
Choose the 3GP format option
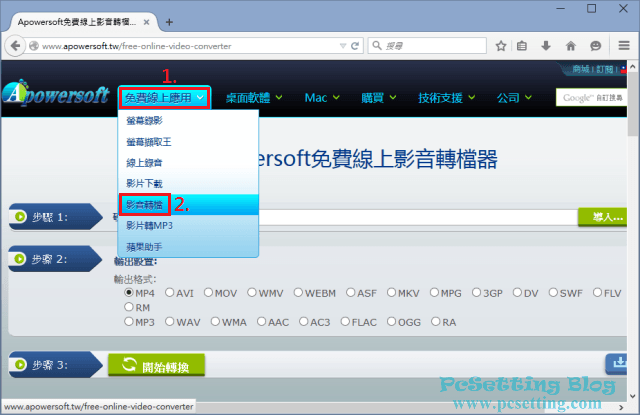[x=476, y=293]
